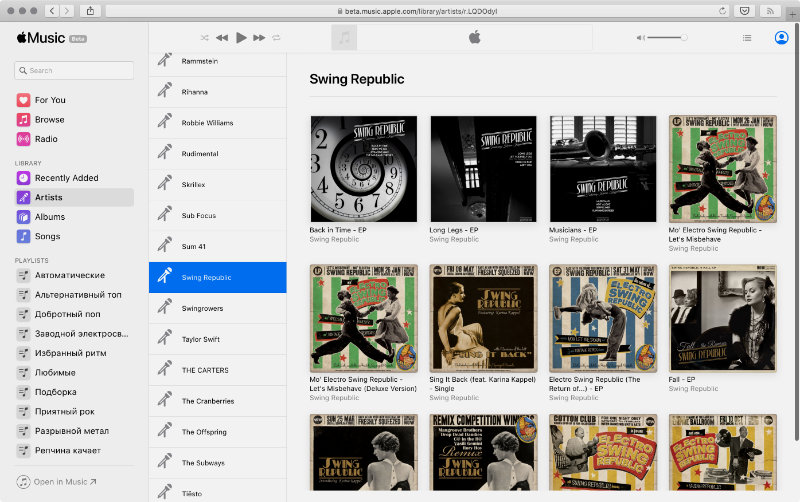Open the Fall - EP cover

722,318
